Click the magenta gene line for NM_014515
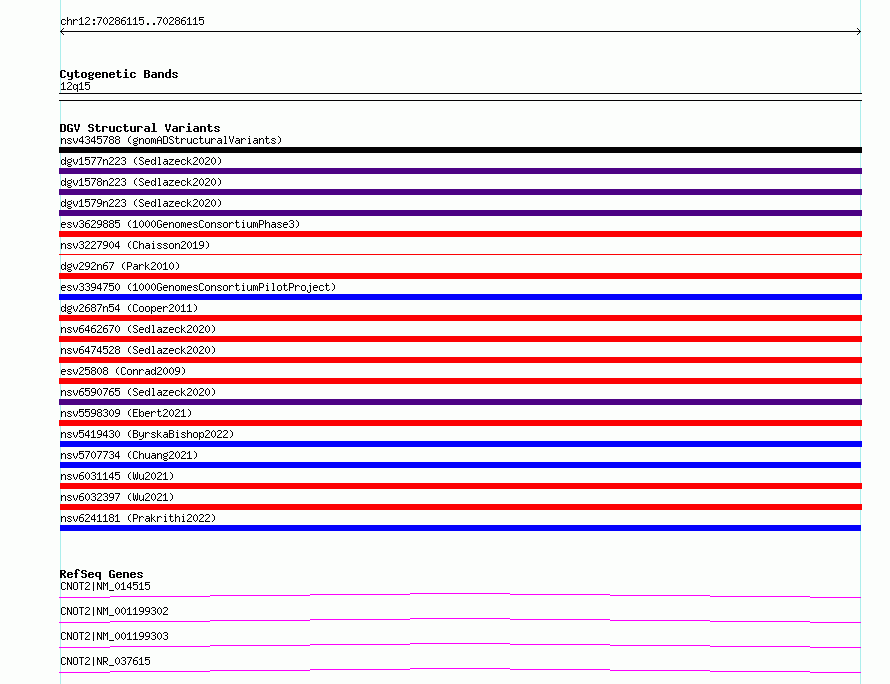The height and width of the screenshot is (684, 890). (460, 595)
